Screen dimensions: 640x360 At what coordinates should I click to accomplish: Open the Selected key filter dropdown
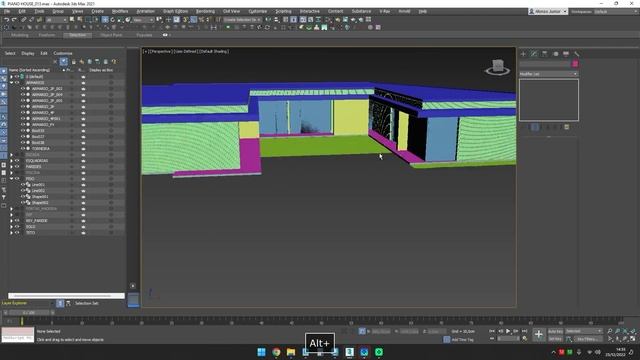click(x=584, y=331)
